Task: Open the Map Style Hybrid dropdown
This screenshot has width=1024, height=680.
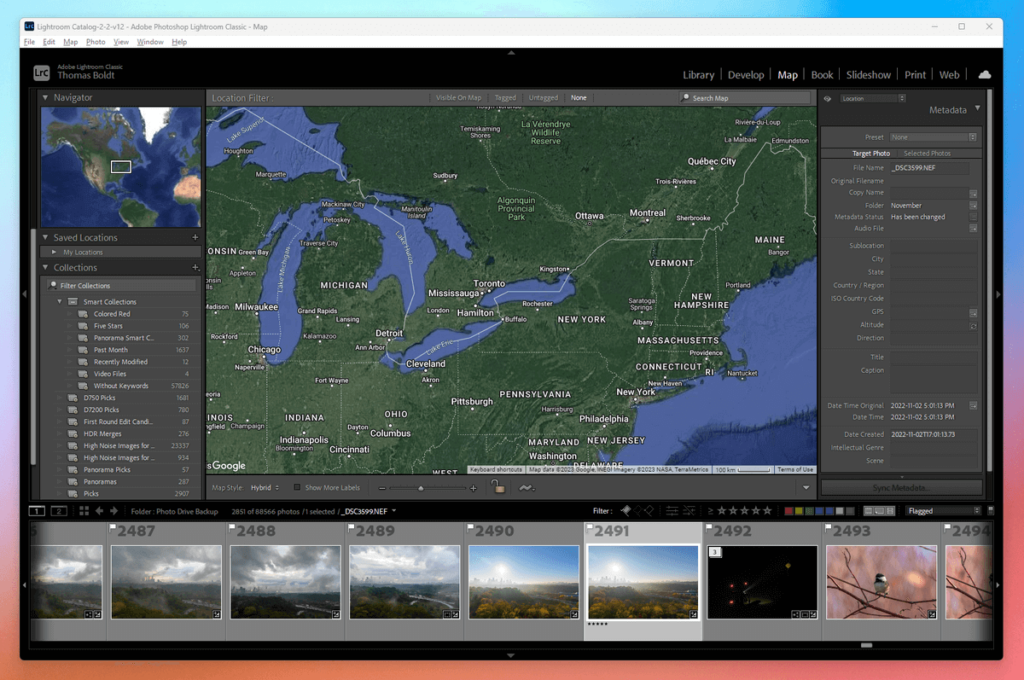Action: [265, 488]
